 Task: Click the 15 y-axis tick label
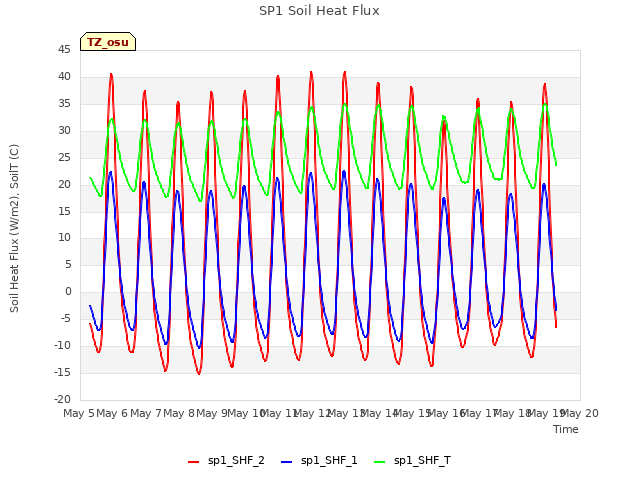[x=64, y=211]
